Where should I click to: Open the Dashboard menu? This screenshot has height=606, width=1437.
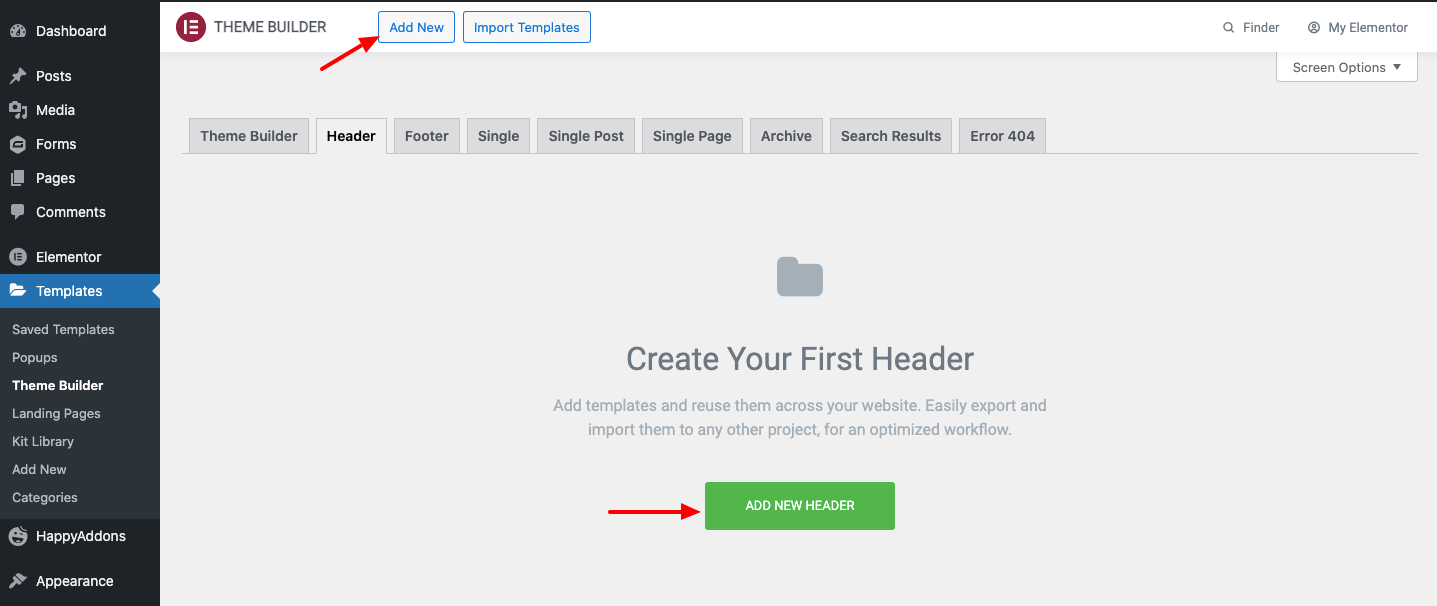[x=80, y=31]
